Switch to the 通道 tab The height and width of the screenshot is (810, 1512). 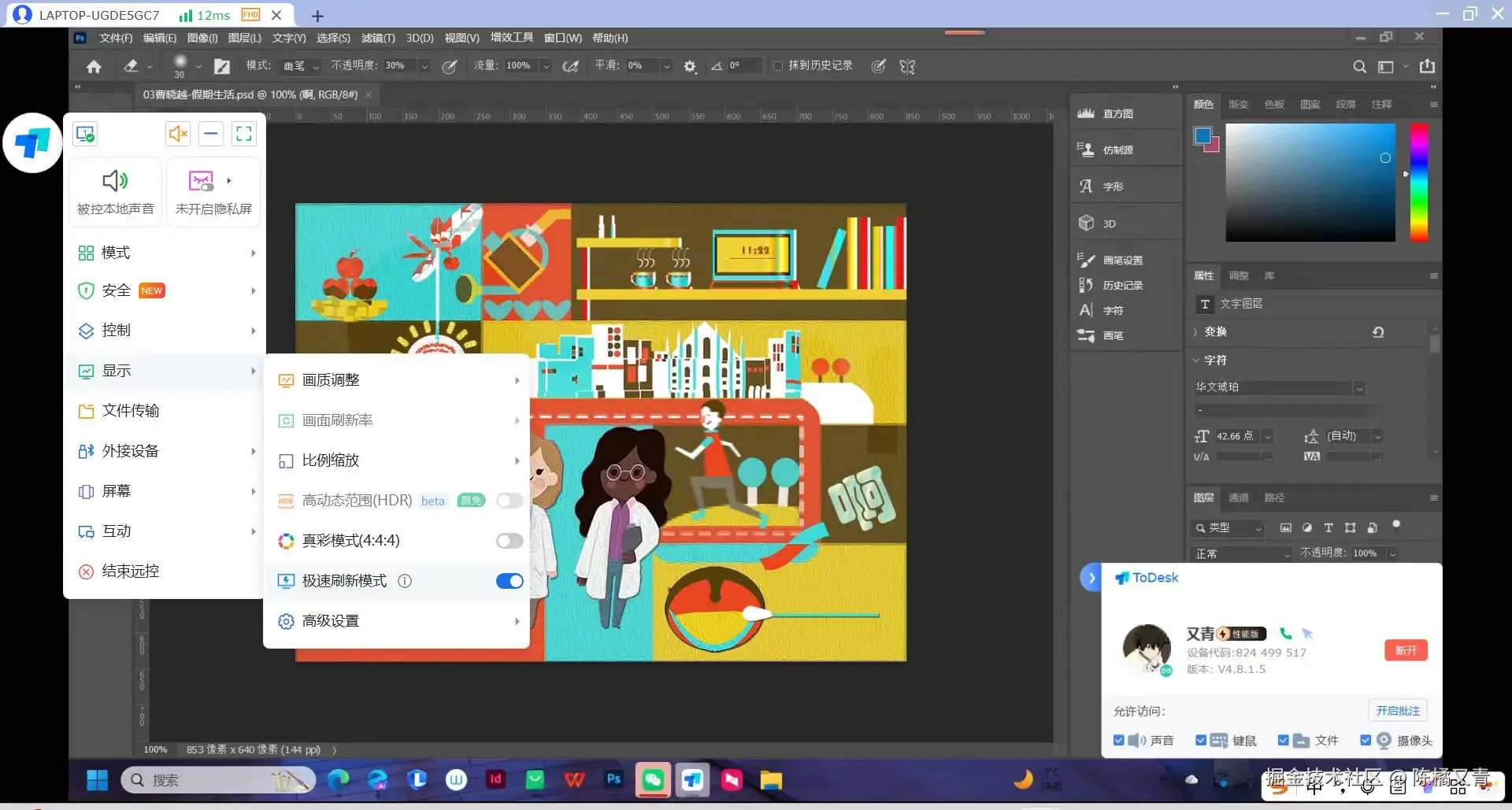click(1238, 497)
